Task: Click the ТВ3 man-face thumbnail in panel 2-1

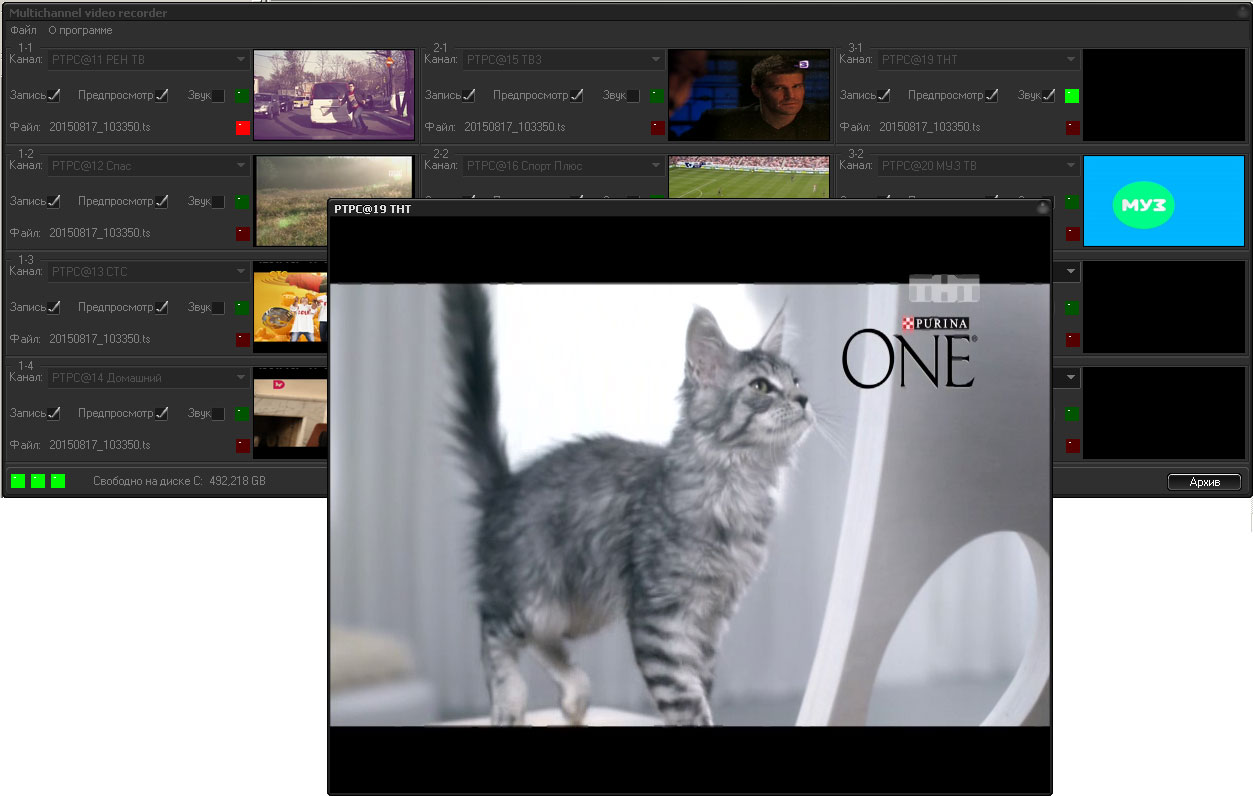Action: coord(749,95)
